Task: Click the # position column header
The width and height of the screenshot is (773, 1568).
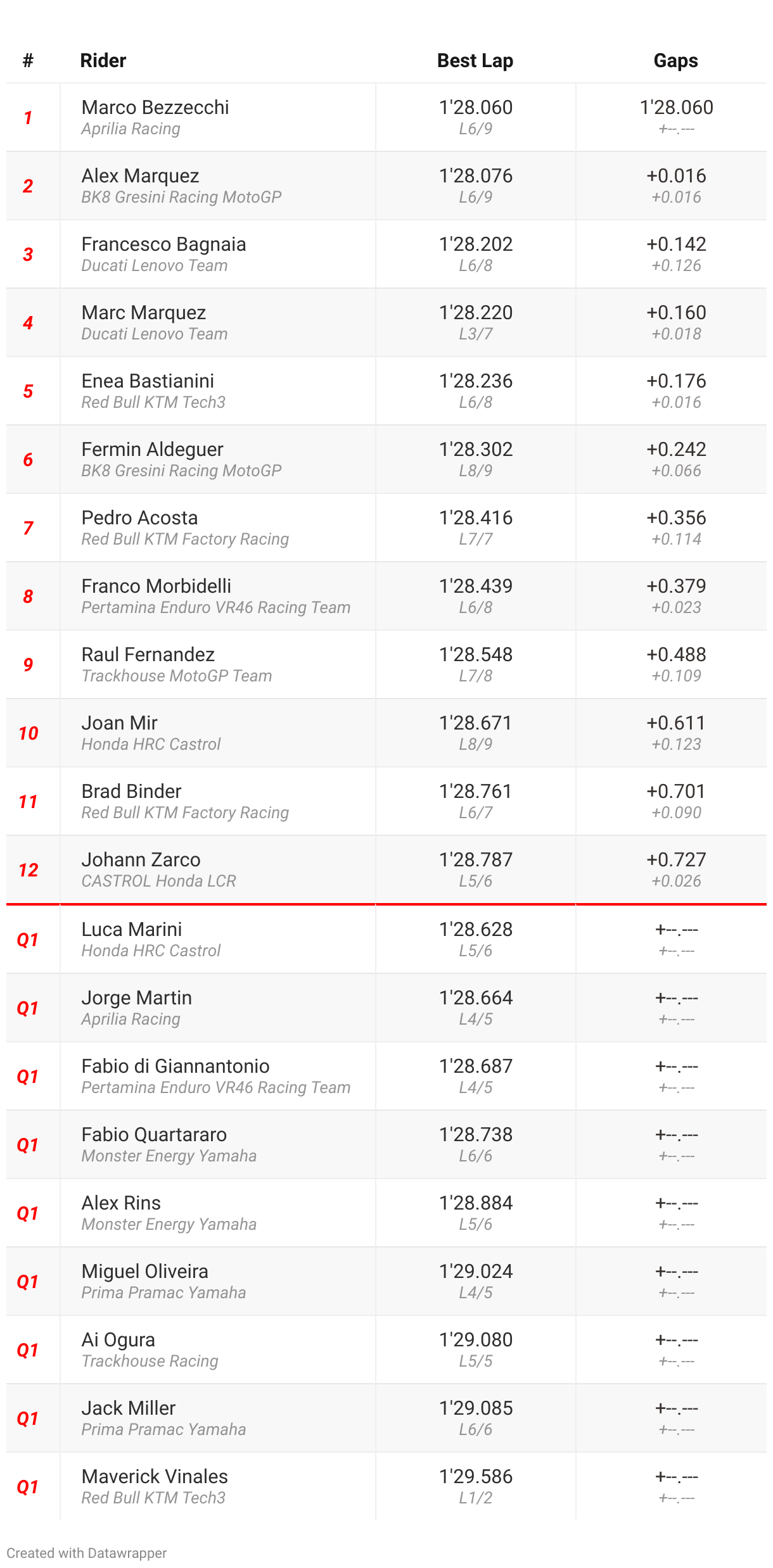Action: (x=28, y=61)
